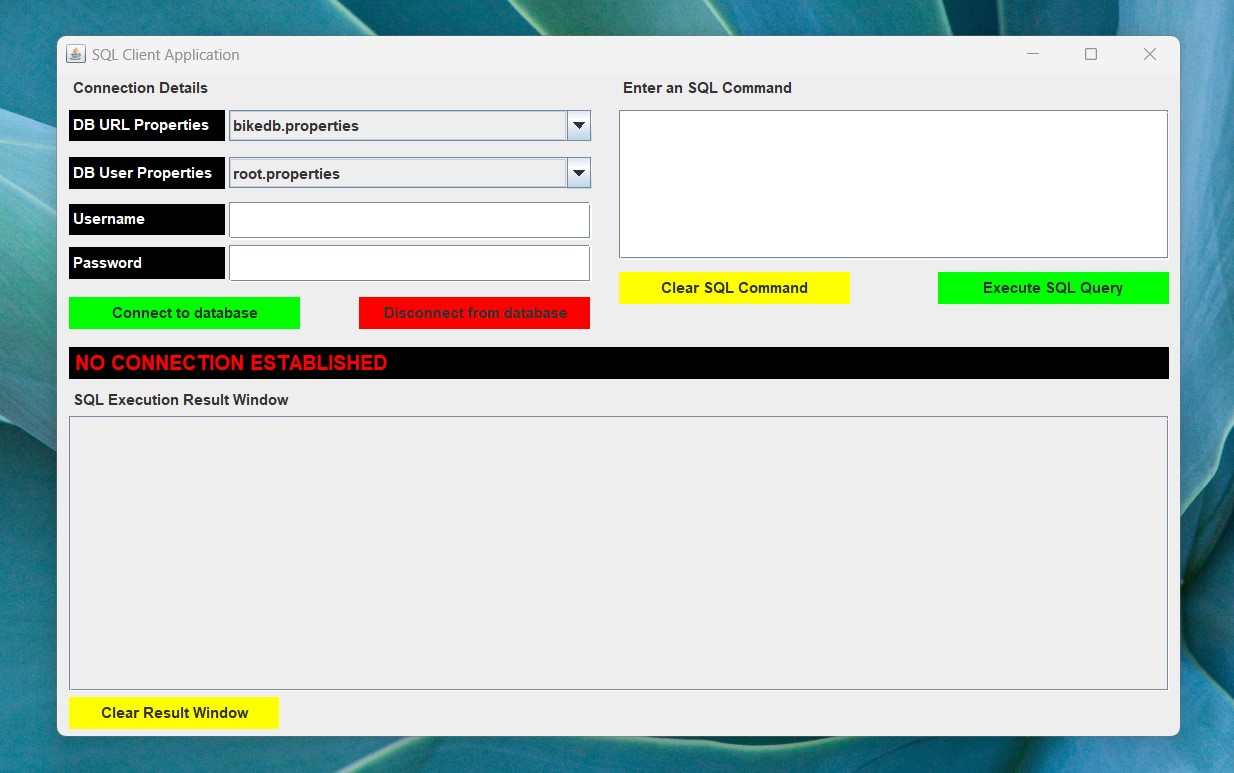Click the SQL Client Application title text

165,54
